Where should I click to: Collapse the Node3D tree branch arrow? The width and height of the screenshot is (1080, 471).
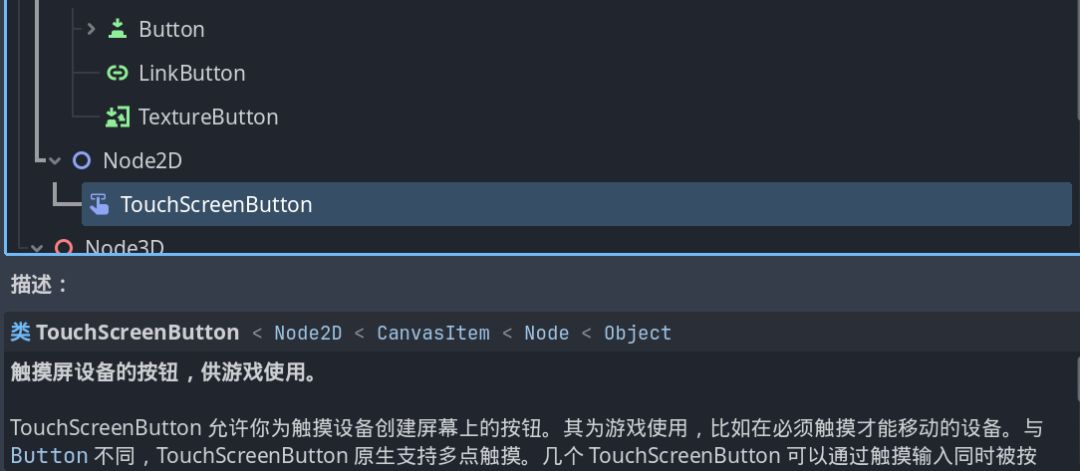tap(37, 247)
